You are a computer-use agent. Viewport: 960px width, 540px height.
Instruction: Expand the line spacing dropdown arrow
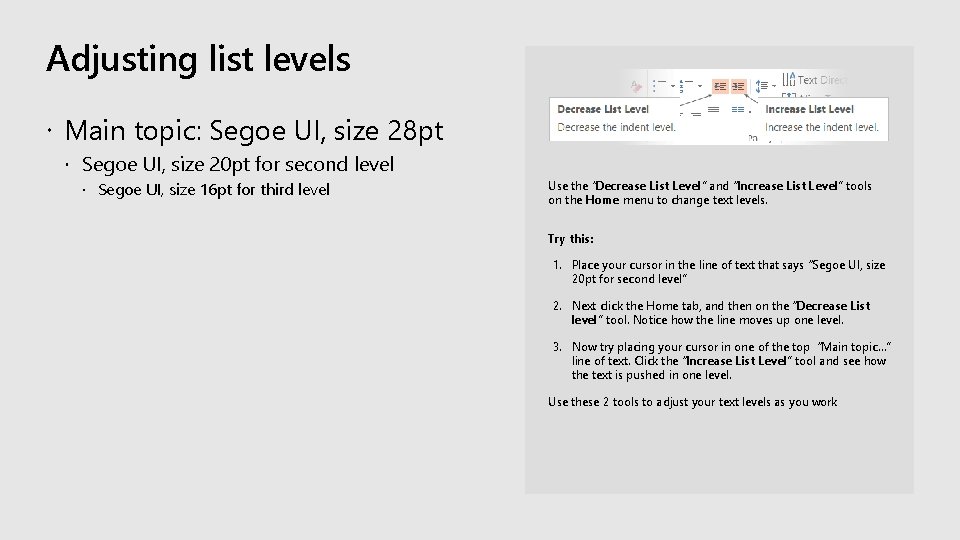click(x=774, y=86)
